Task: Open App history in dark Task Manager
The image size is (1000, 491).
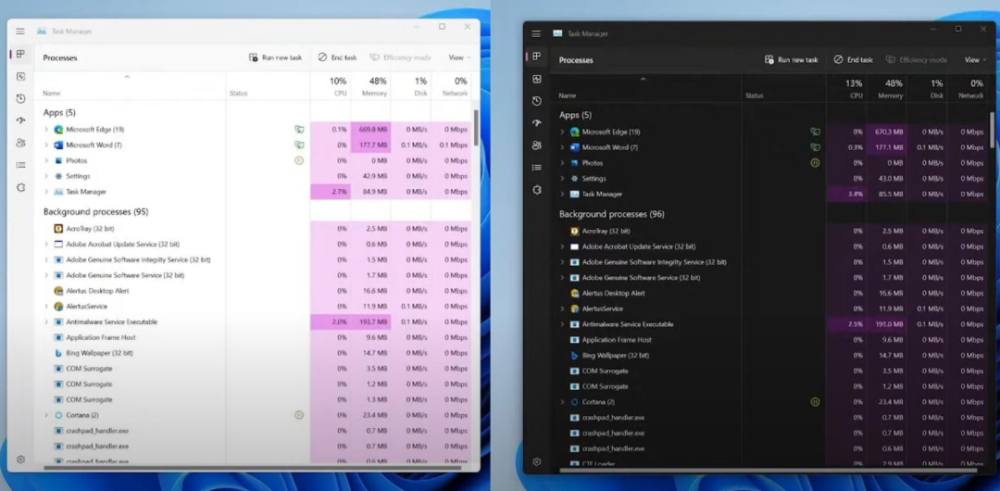Action: (x=536, y=101)
